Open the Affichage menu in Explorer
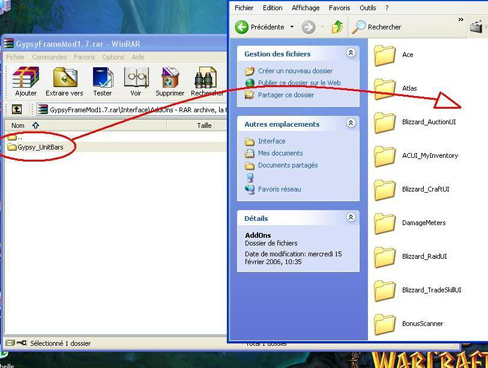This screenshot has height=368, width=488. (305, 8)
